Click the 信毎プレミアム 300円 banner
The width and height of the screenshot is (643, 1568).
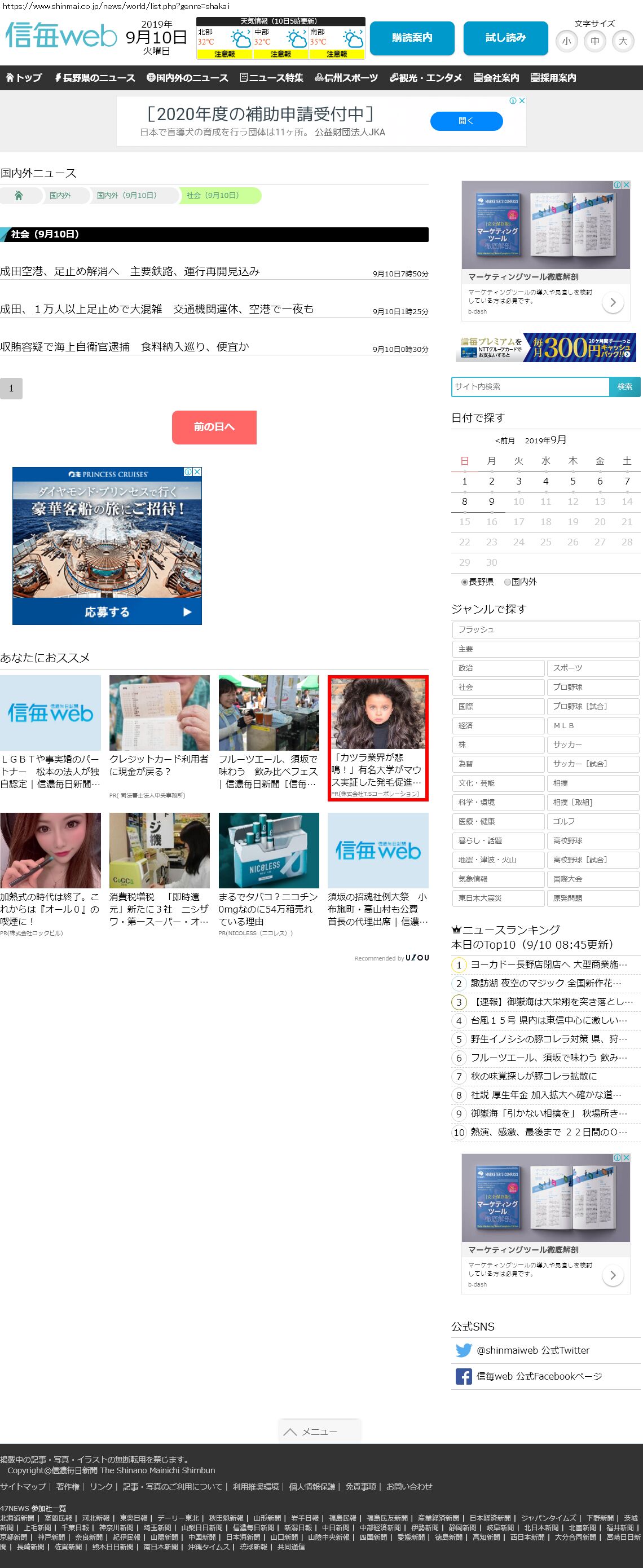(545, 347)
